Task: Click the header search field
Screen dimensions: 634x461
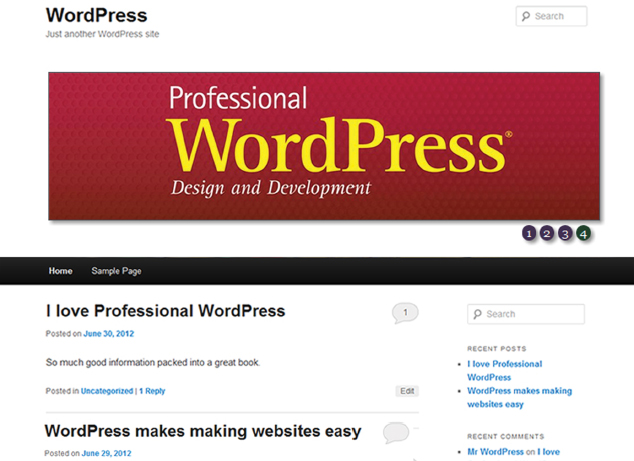Action: coord(551,16)
